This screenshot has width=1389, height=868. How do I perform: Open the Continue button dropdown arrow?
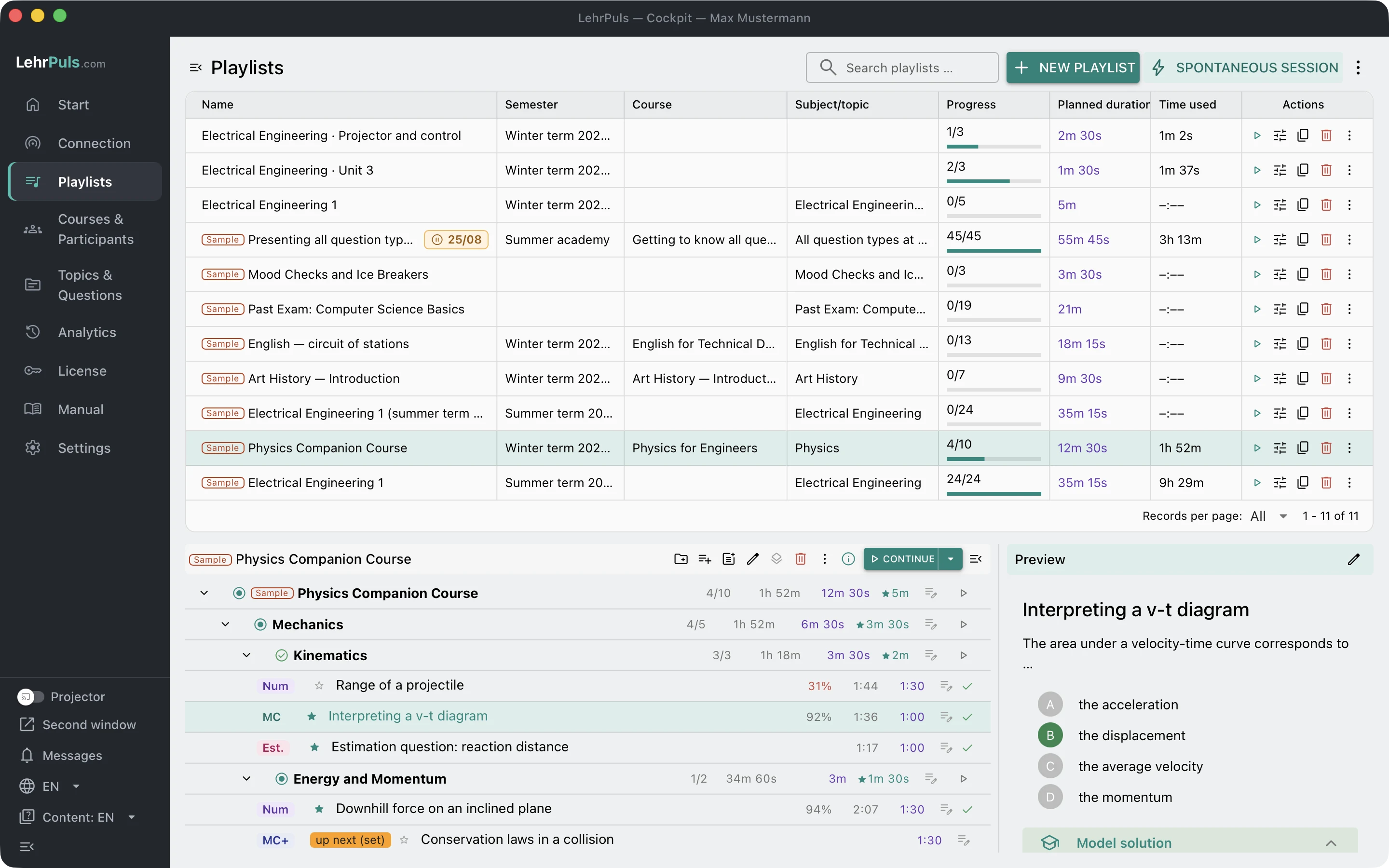(x=951, y=558)
